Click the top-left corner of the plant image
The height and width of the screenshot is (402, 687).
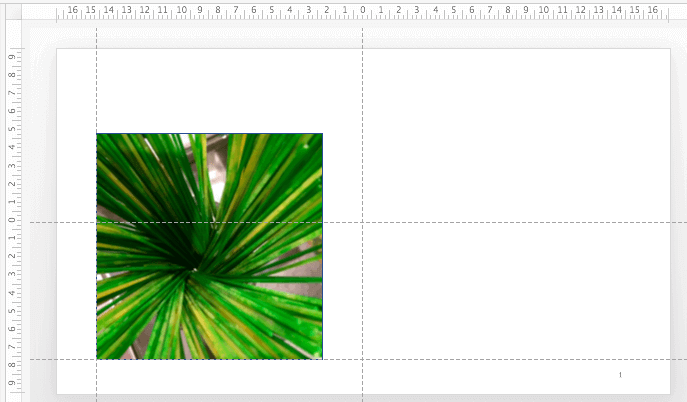pyautogui.click(x=97, y=134)
